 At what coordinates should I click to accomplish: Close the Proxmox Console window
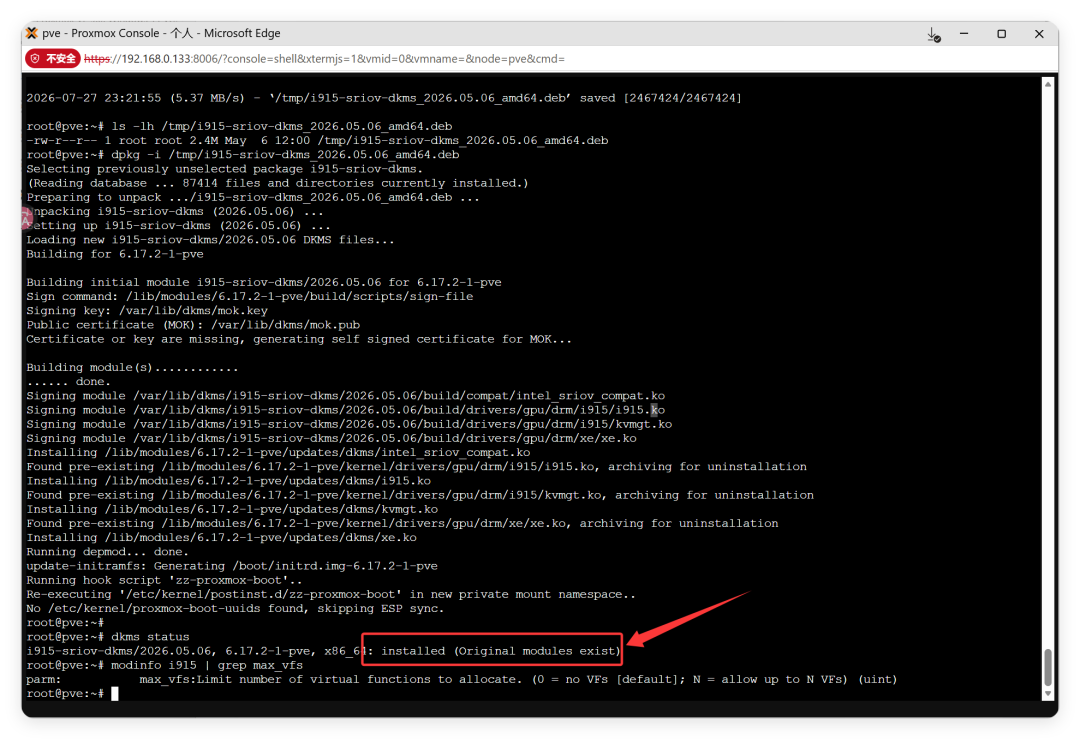click(1039, 33)
